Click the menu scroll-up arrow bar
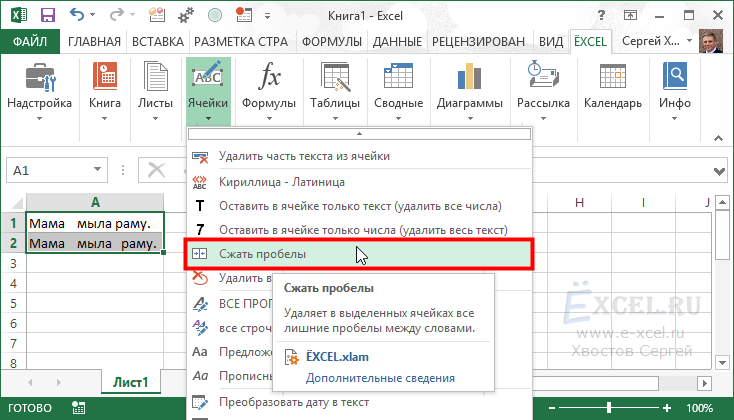The height and width of the screenshot is (420, 734). tap(359, 134)
